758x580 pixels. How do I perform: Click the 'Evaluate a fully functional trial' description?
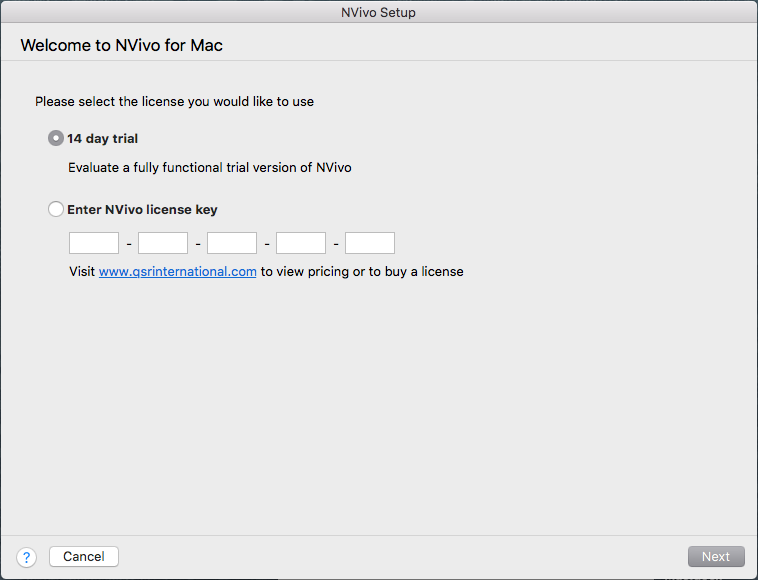pyautogui.click(x=210, y=168)
